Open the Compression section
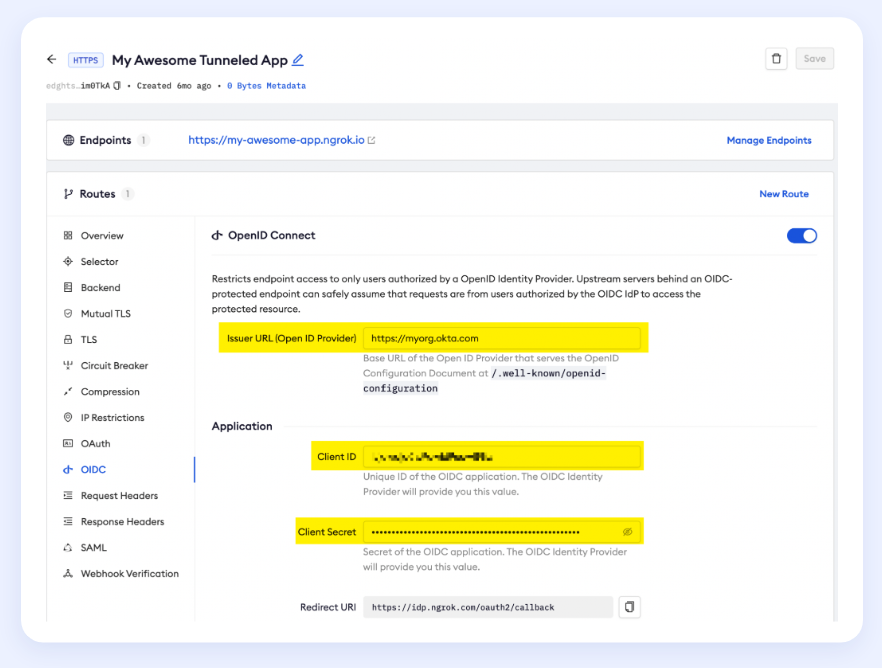 tap(110, 391)
